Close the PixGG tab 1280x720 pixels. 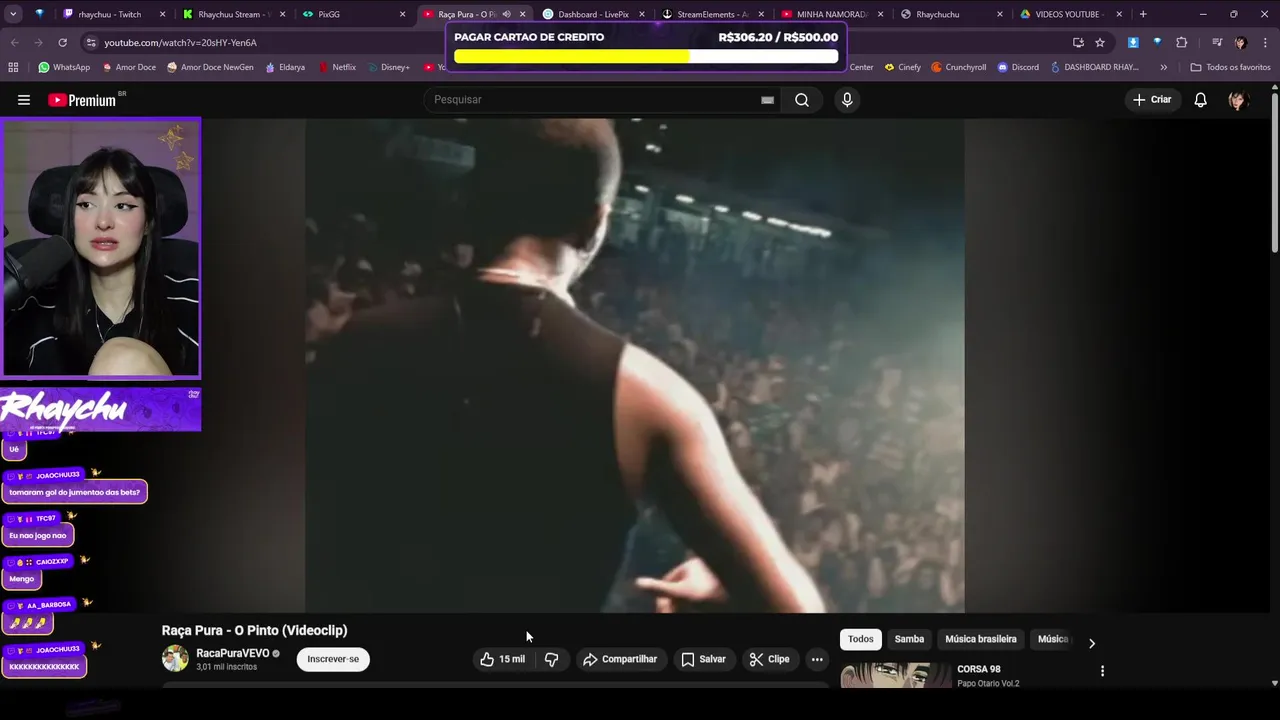[x=402, y=14]
